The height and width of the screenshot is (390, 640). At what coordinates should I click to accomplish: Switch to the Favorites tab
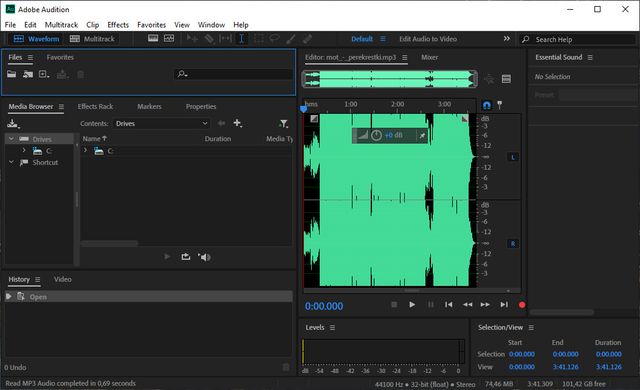point(60,57)
